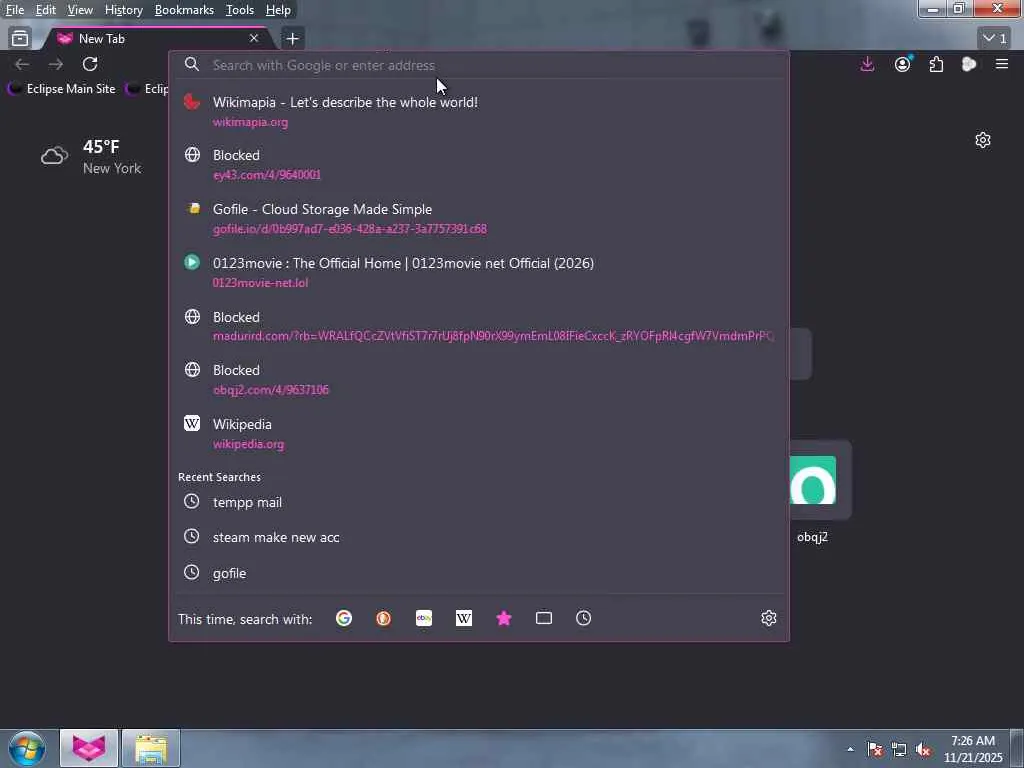The image size is (1024, 768).
Task: Click the browser taskbar button
Action: pyautogui.click(x=89, y=748)
